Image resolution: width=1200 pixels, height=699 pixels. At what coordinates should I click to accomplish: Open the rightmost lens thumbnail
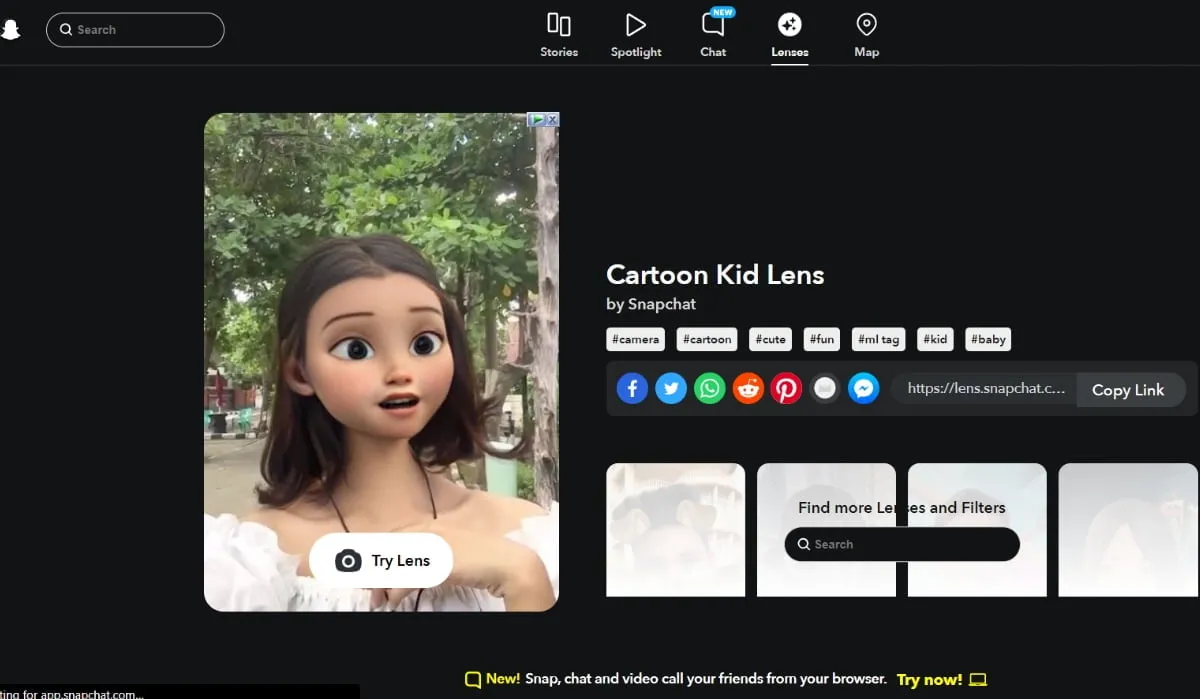point(1128,530)
